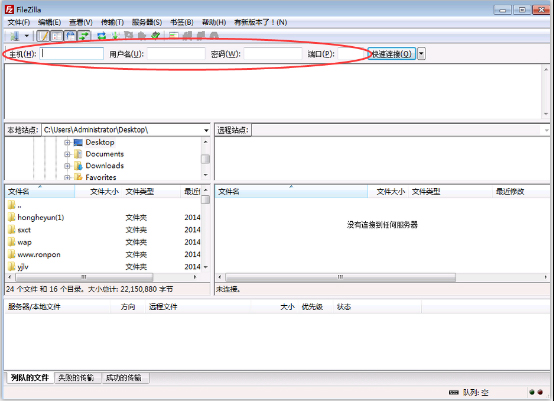Focus the 用户名(U) username field
The height and width of the screenshot is (401, 554).
(x=176, y=54)
